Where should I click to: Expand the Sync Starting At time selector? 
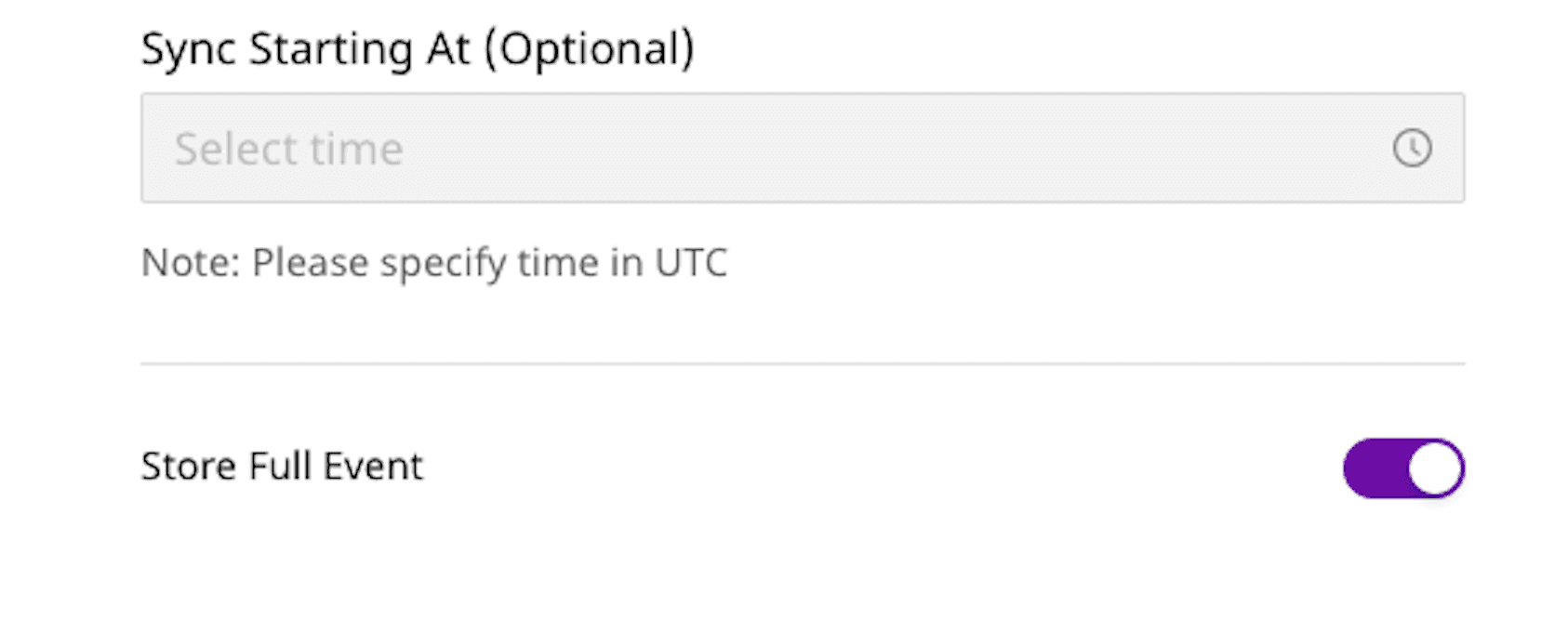point(802,148)
